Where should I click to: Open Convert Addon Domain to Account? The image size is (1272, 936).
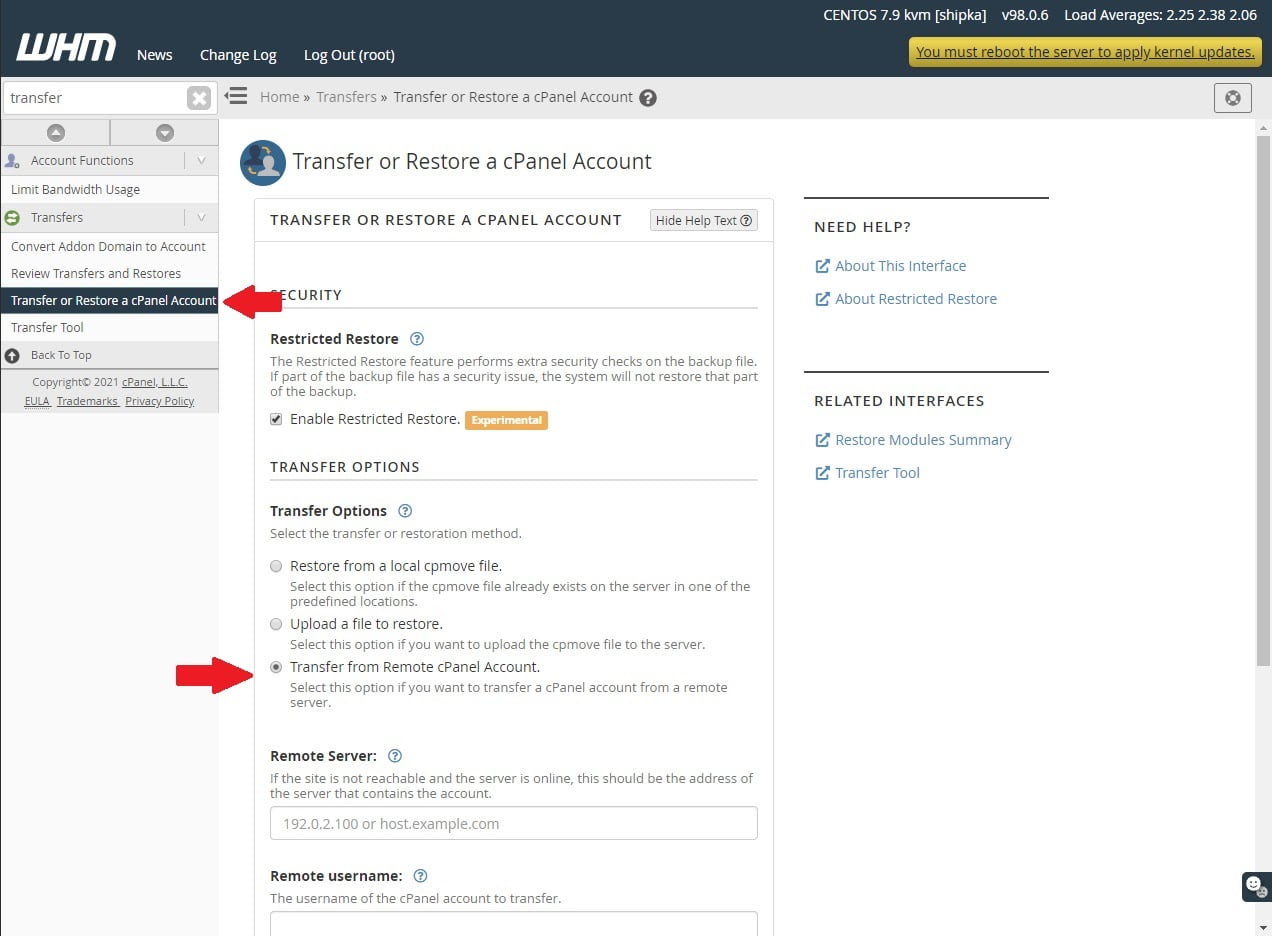(109, 246)
